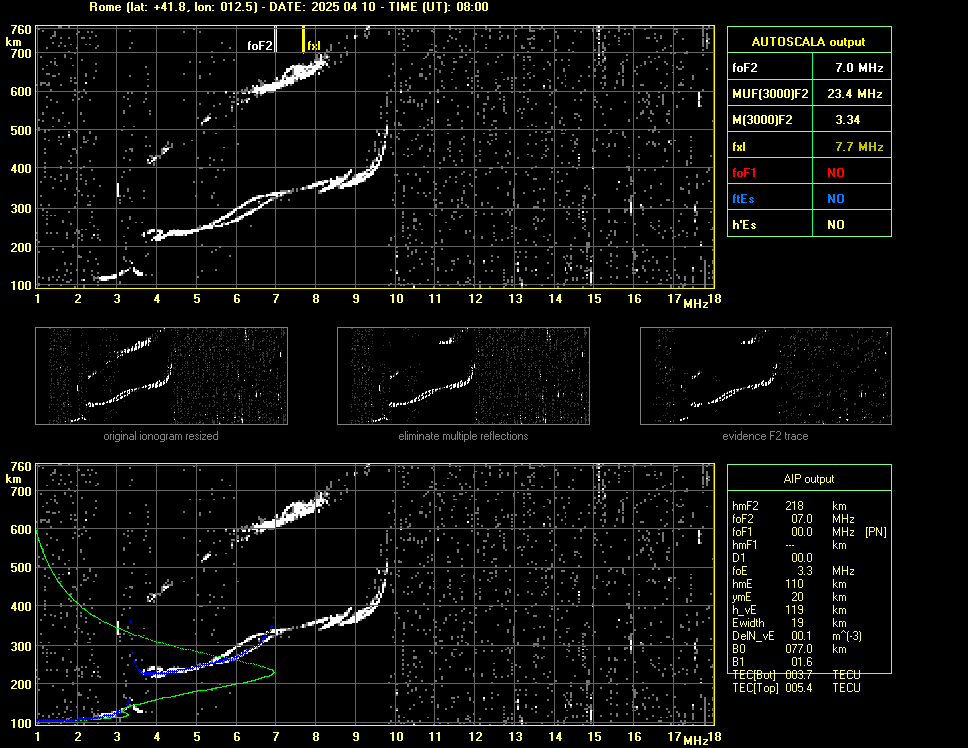This screenshot has width=968, height=748.
Task: Select the 'h_vE' label in AIP output
Action: point(743,610)
